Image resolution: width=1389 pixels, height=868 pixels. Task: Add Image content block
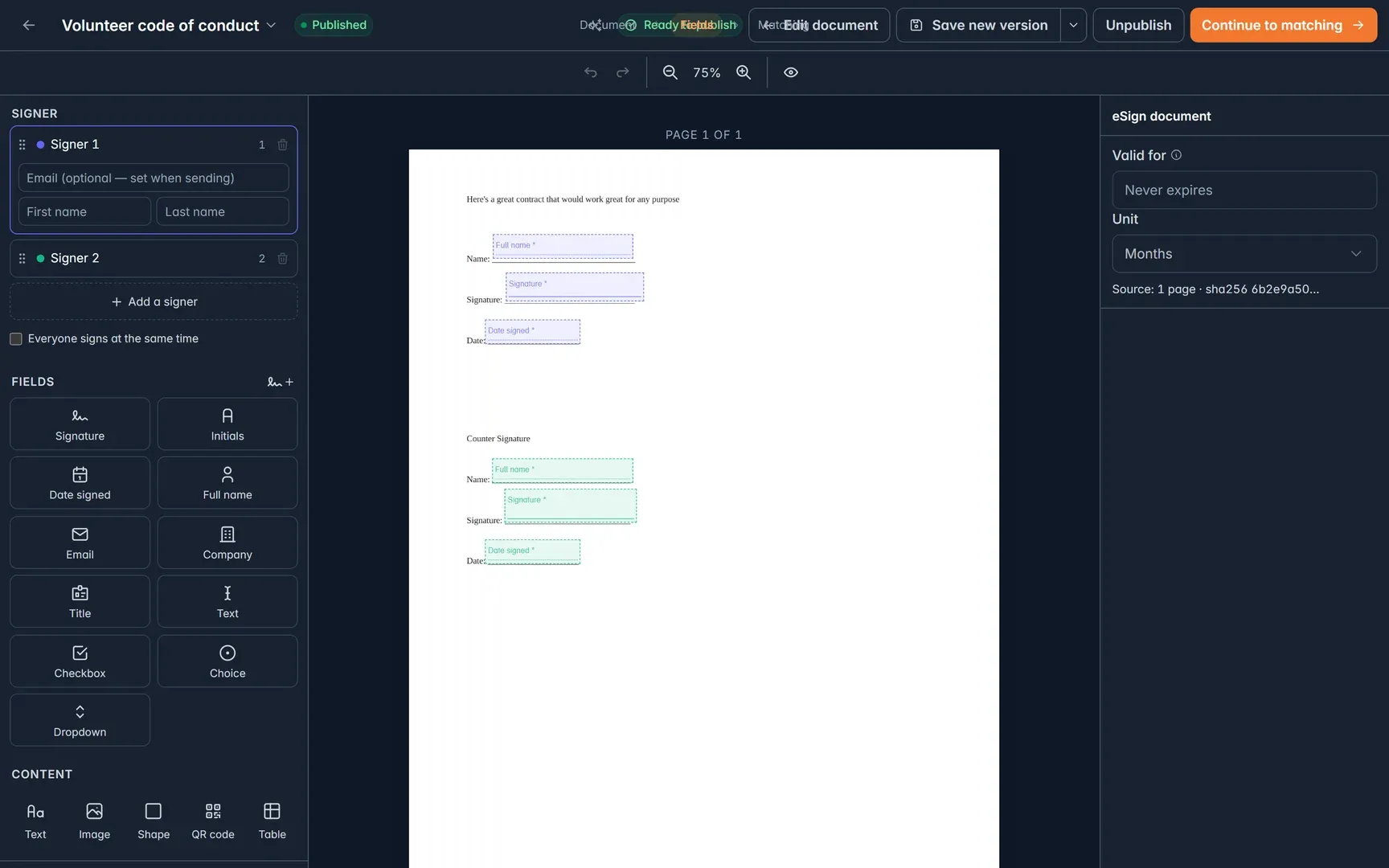94,821
